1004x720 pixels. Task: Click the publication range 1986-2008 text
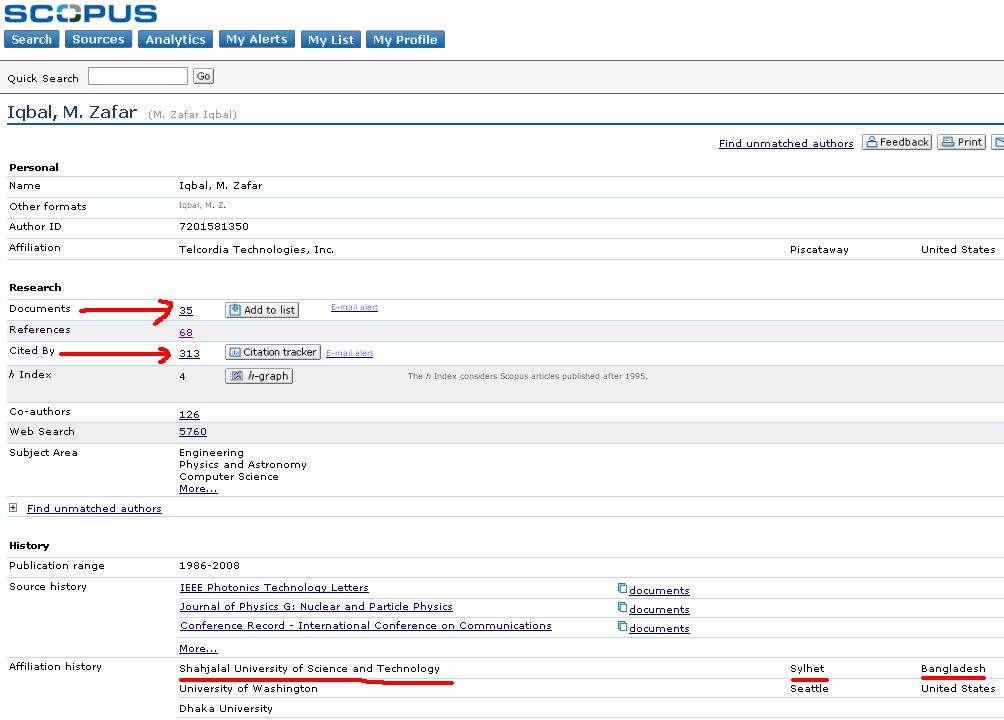pyautogui.click(x=209, y=566)
